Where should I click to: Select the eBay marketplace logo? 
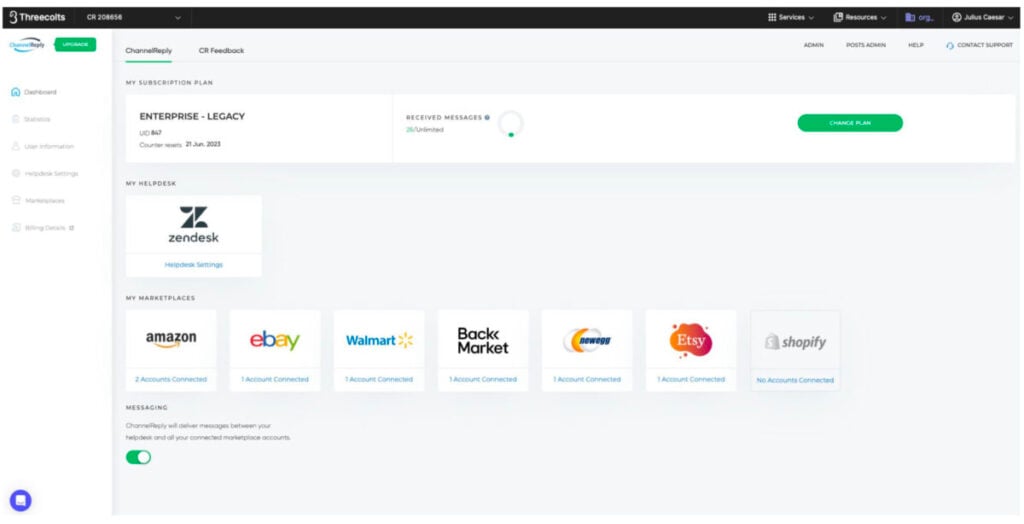pyautogui.click(x=274, y=340)
